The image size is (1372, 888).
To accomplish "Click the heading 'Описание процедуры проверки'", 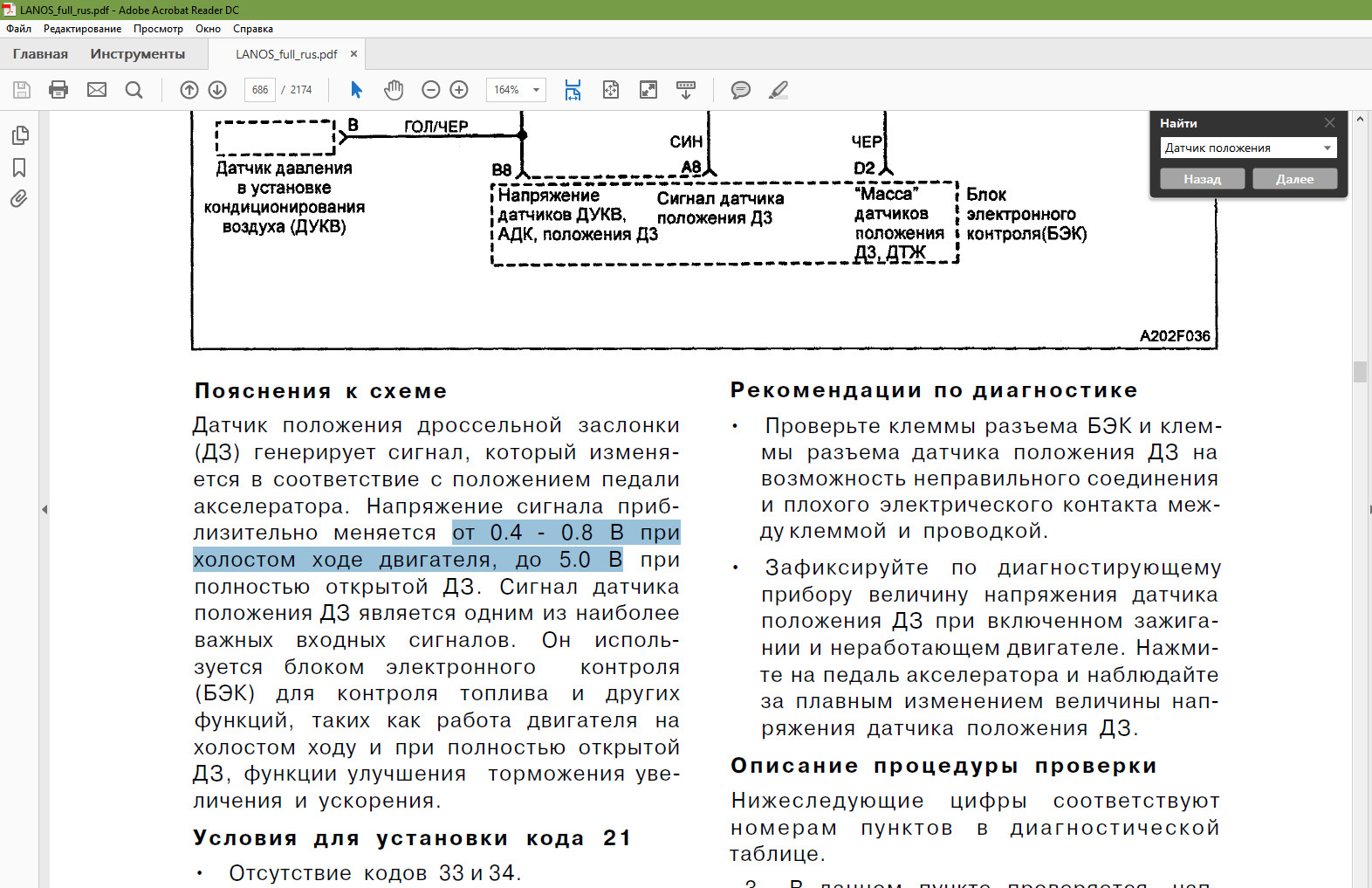I will pos(944,766).
